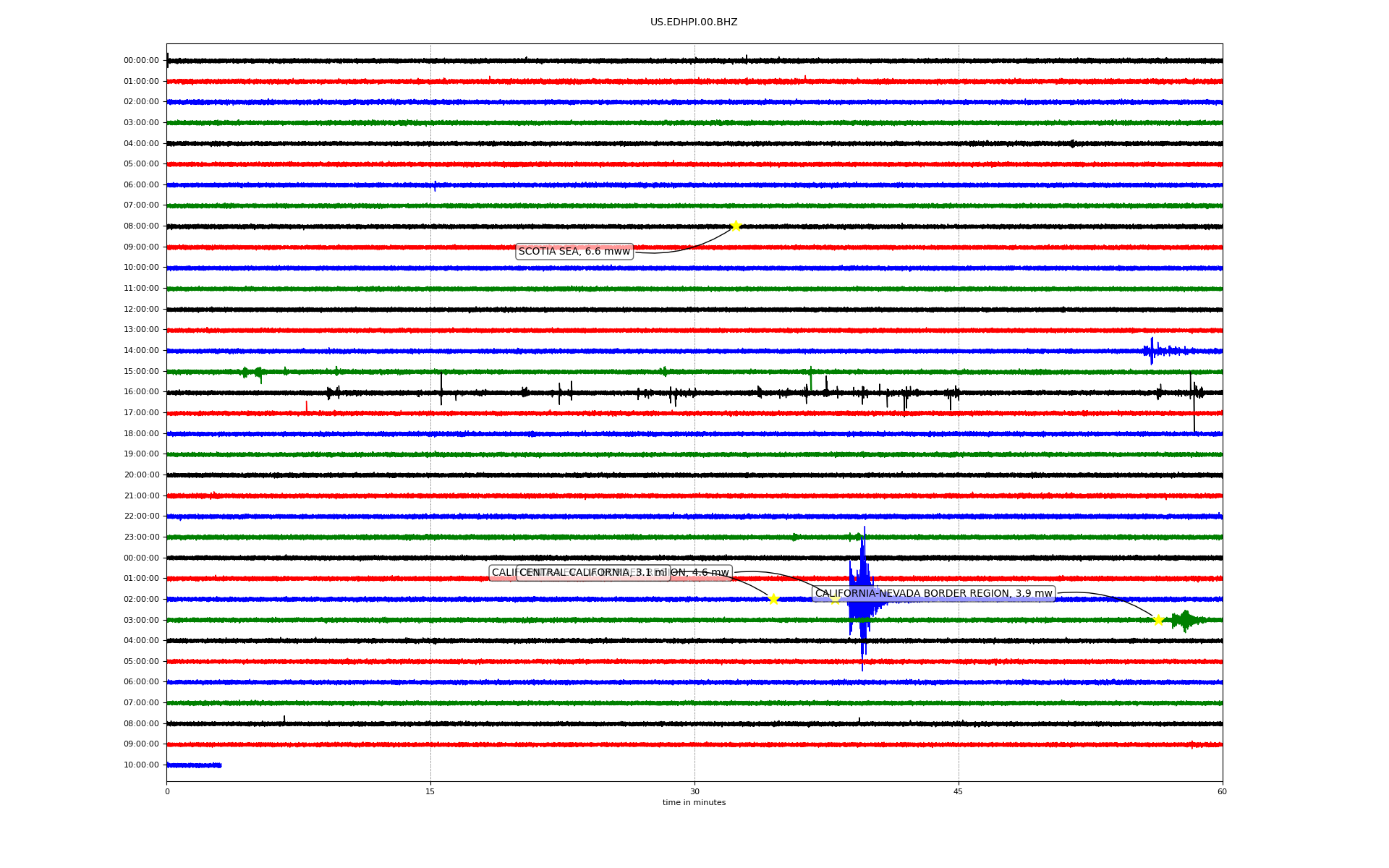1389x868 pixels.
Task: Click the 16:00:00 row time label
Action: [x=141, y=392]
